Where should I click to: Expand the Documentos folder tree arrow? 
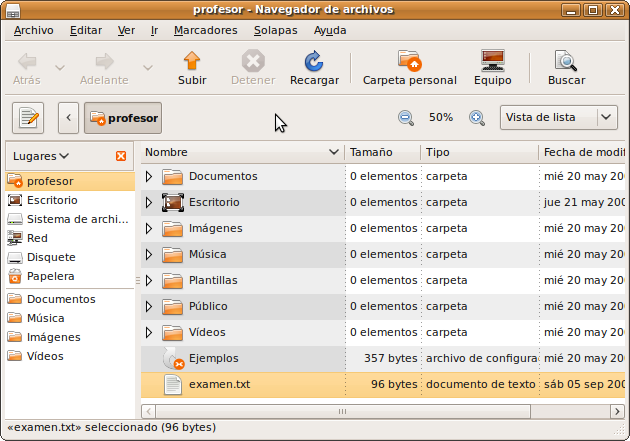point(149,176)
